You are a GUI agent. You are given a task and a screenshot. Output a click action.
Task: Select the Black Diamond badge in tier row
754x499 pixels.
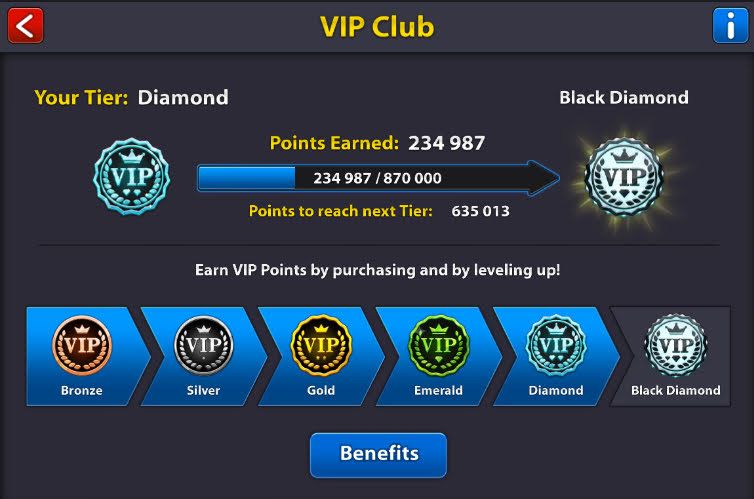coord(676,345)
